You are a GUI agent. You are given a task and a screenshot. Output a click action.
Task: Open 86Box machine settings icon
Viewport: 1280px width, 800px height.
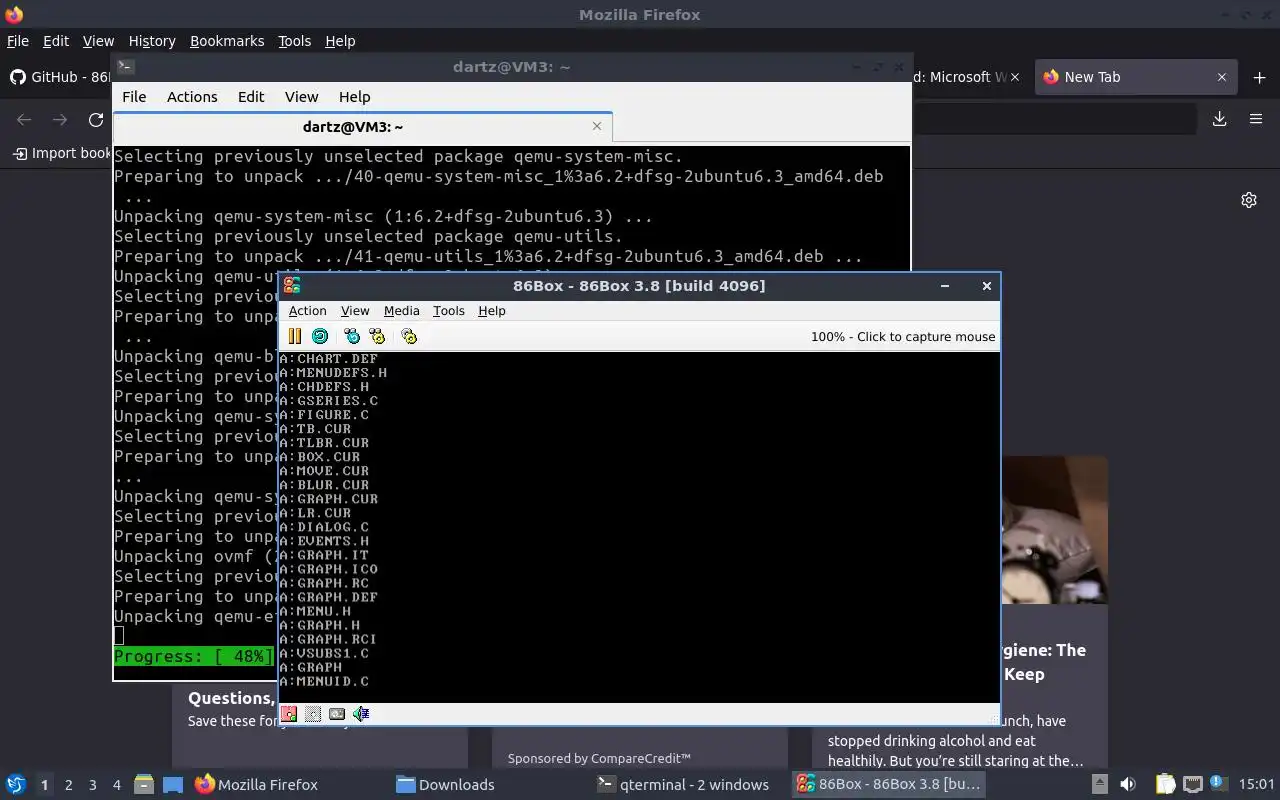pos(409,336)
